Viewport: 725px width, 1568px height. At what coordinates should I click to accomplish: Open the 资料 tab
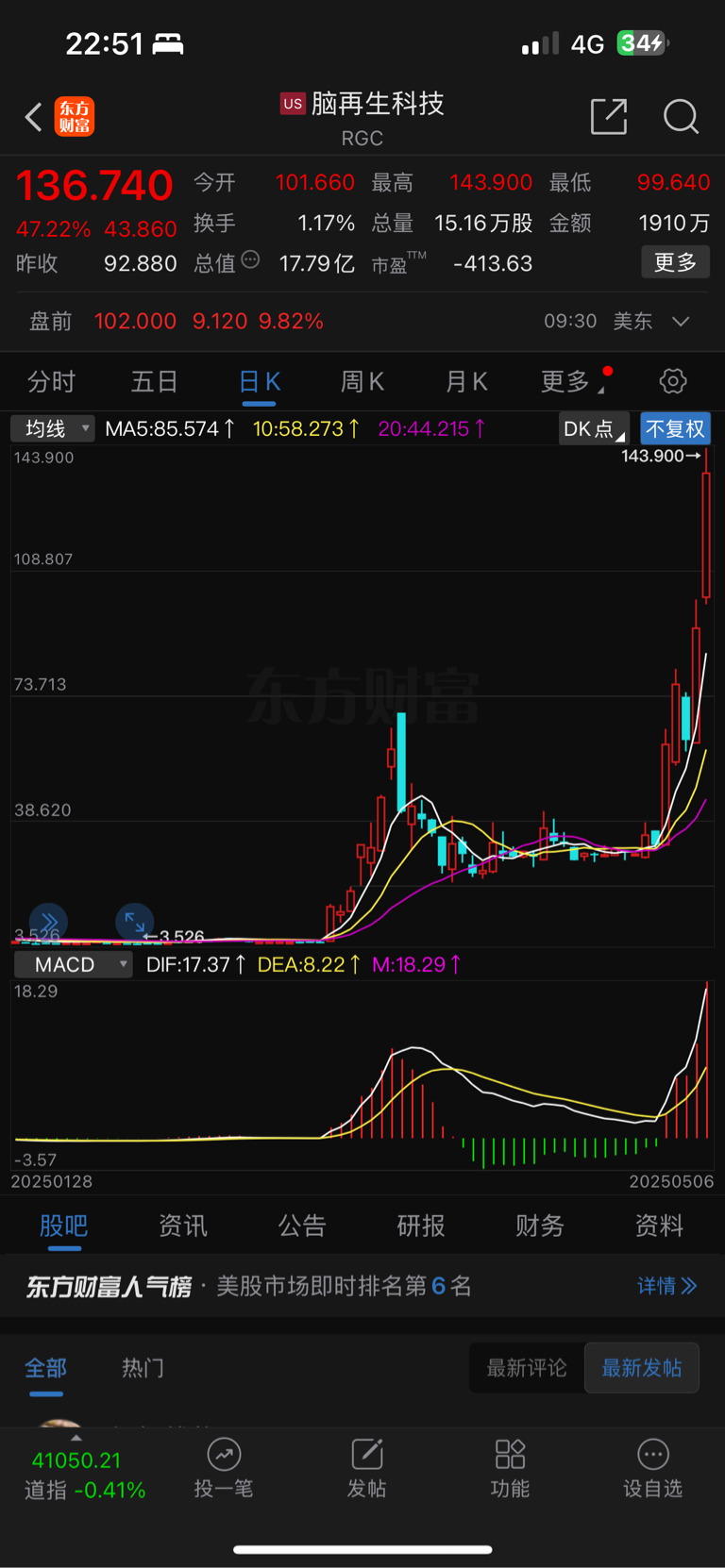pos(659,1226)
